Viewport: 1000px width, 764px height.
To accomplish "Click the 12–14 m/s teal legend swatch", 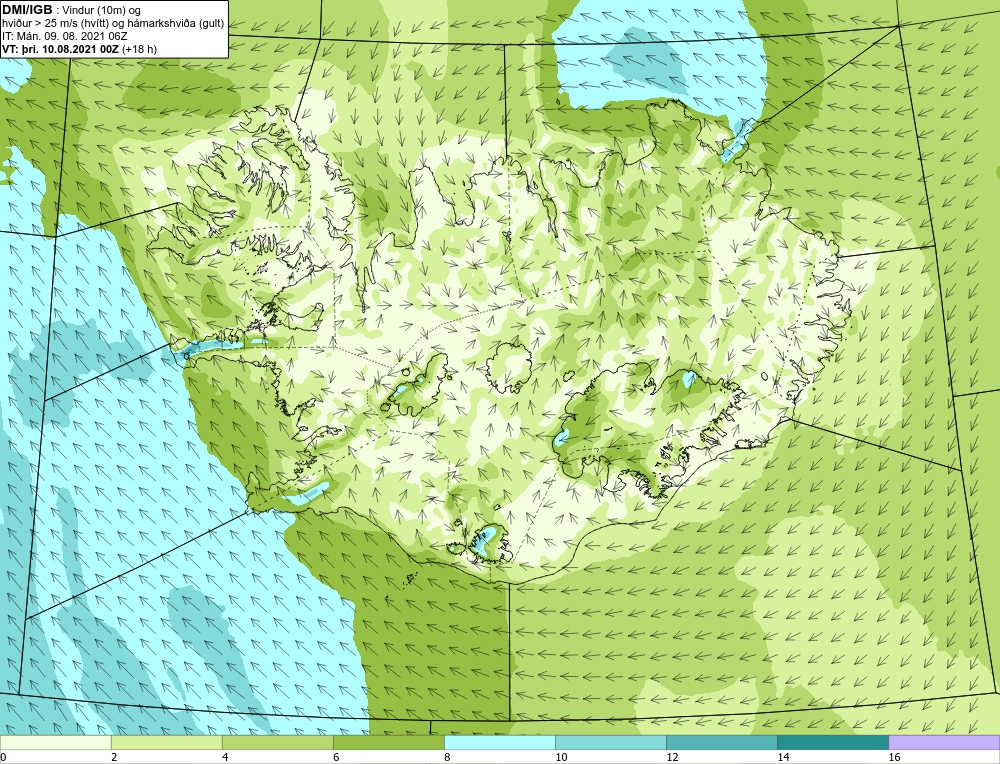I will [721, 742].
